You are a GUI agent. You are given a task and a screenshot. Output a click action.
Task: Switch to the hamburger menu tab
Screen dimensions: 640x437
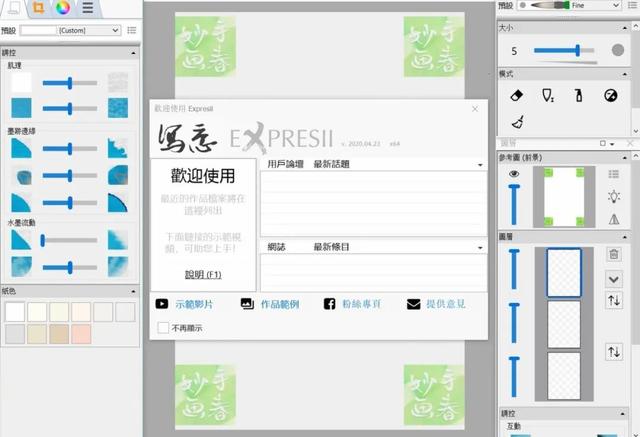(x=88, y=7)
